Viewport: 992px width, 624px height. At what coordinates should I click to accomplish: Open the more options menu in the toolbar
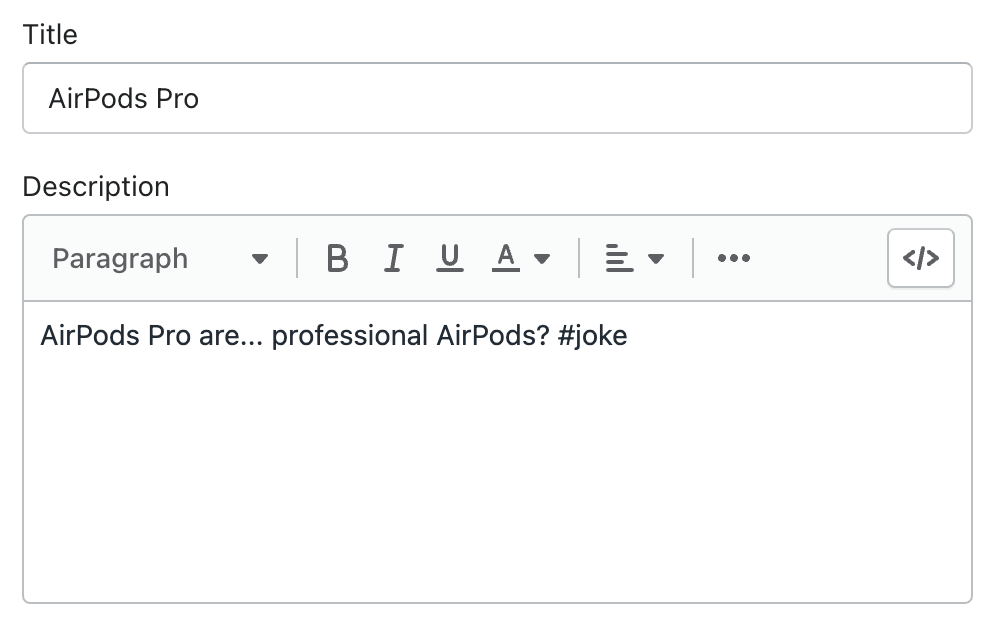(734, 258)
